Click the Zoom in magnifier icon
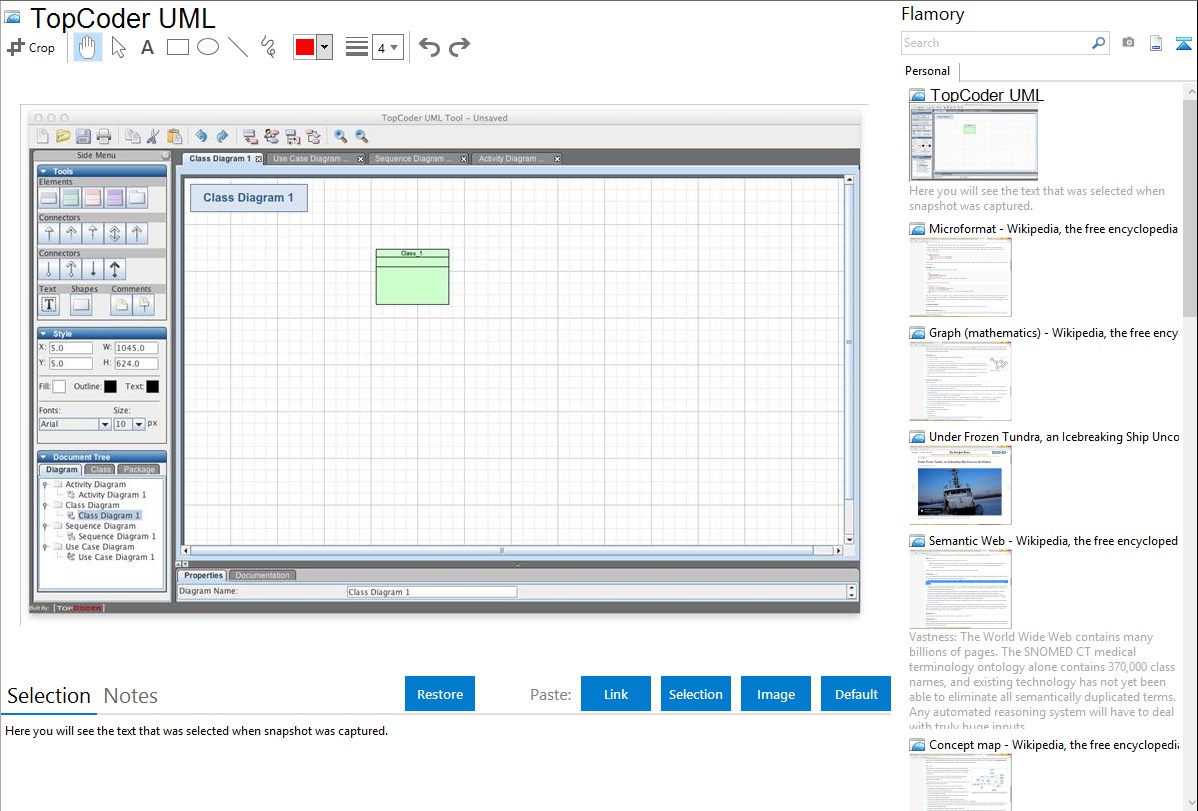 pos(341,136)
